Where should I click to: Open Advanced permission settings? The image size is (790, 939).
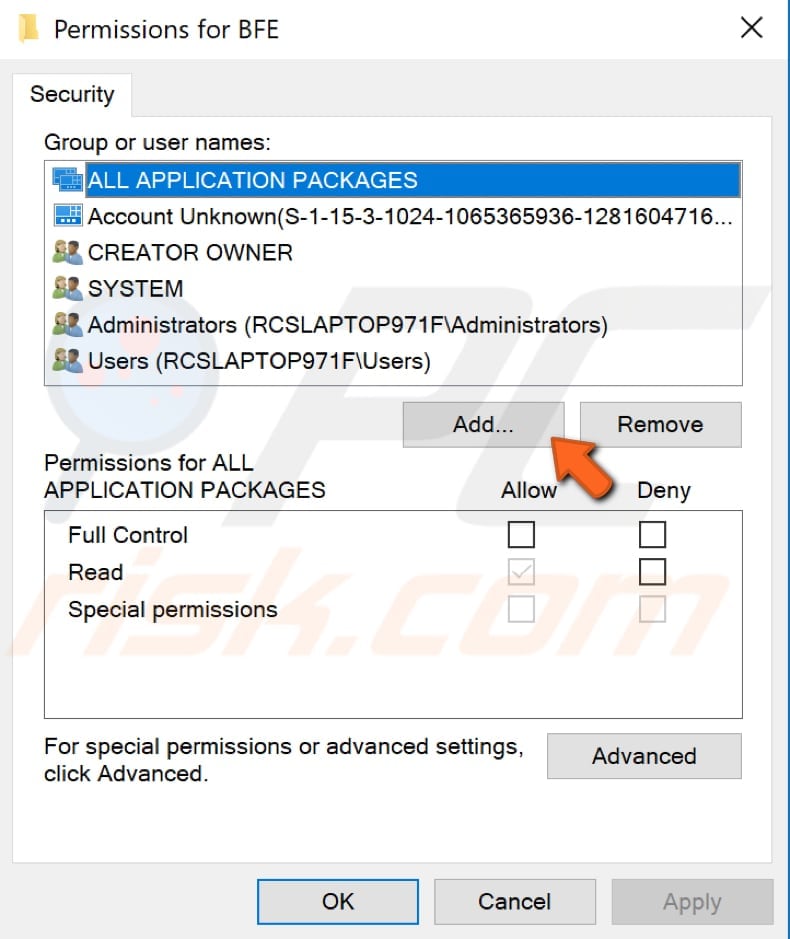(643, 756)
